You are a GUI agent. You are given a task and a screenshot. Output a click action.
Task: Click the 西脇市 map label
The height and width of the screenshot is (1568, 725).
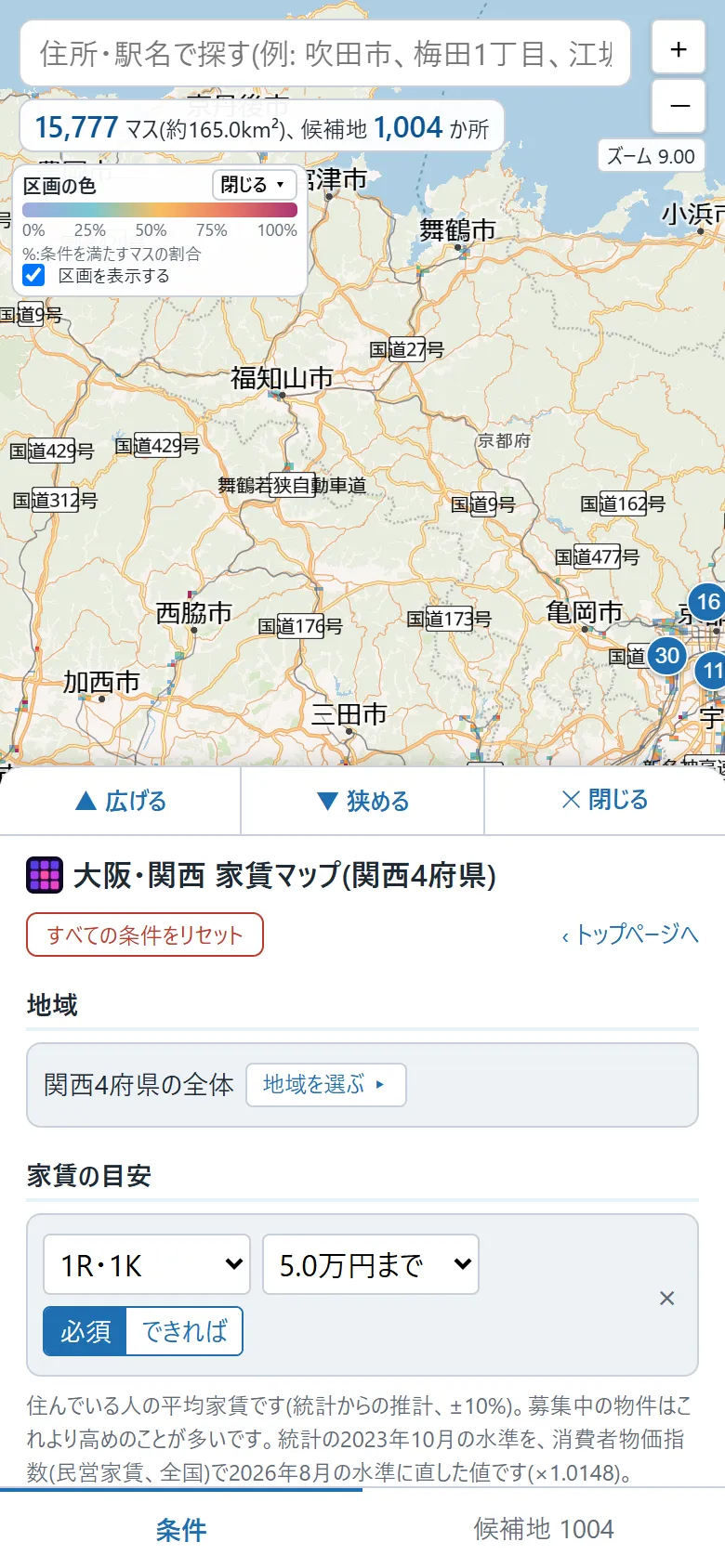click(x=194, y=613)
